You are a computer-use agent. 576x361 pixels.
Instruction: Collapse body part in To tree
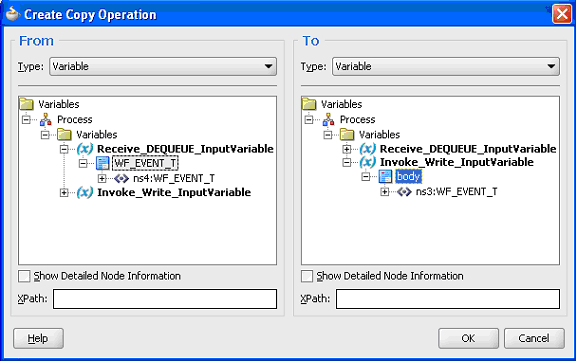[x=366, y=177]
